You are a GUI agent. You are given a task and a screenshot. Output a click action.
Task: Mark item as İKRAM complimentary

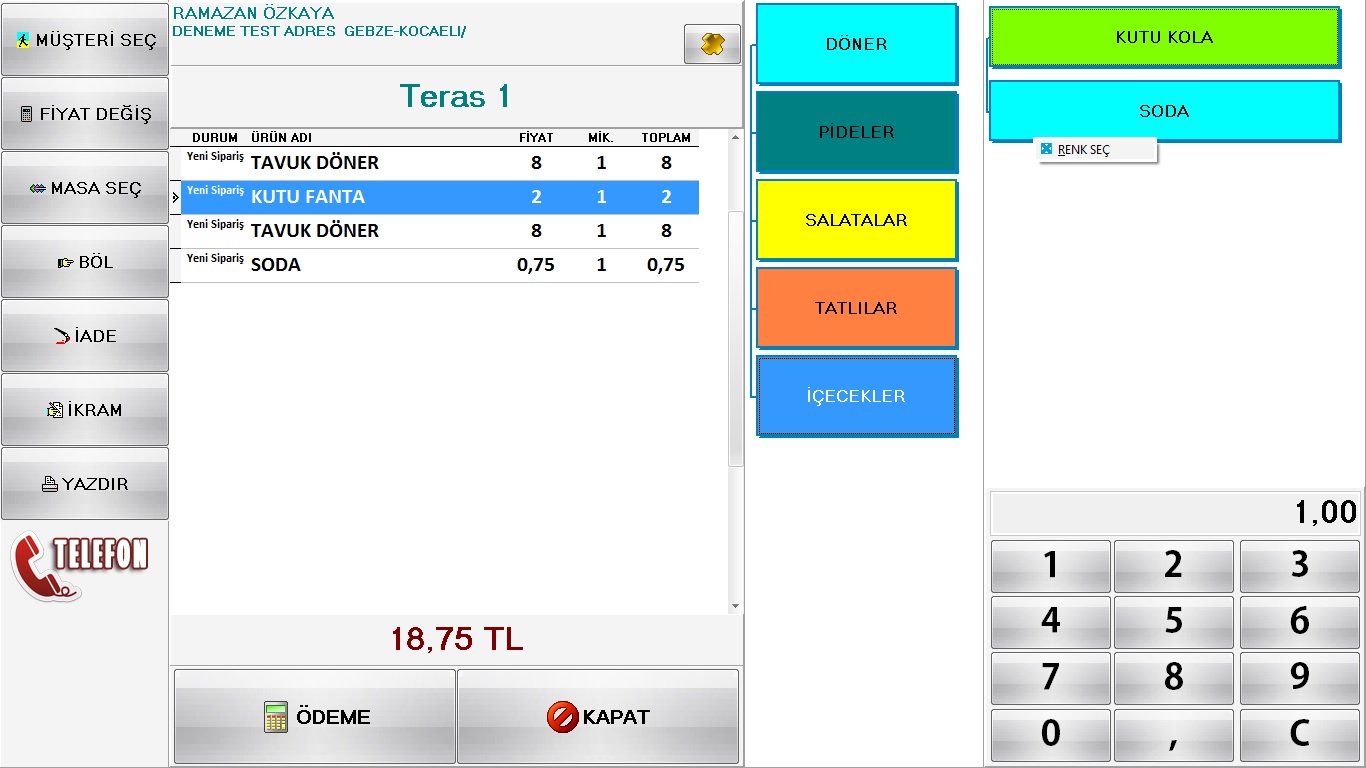coord(85,410)
